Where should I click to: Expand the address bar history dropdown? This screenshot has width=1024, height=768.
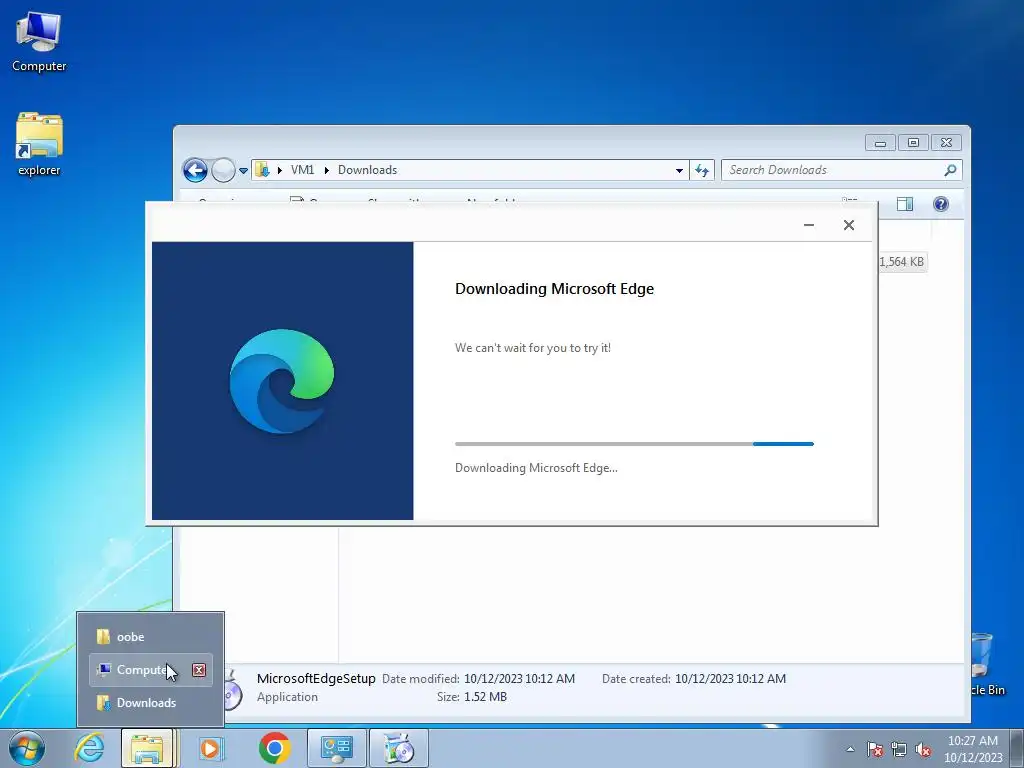click(679, 170)
